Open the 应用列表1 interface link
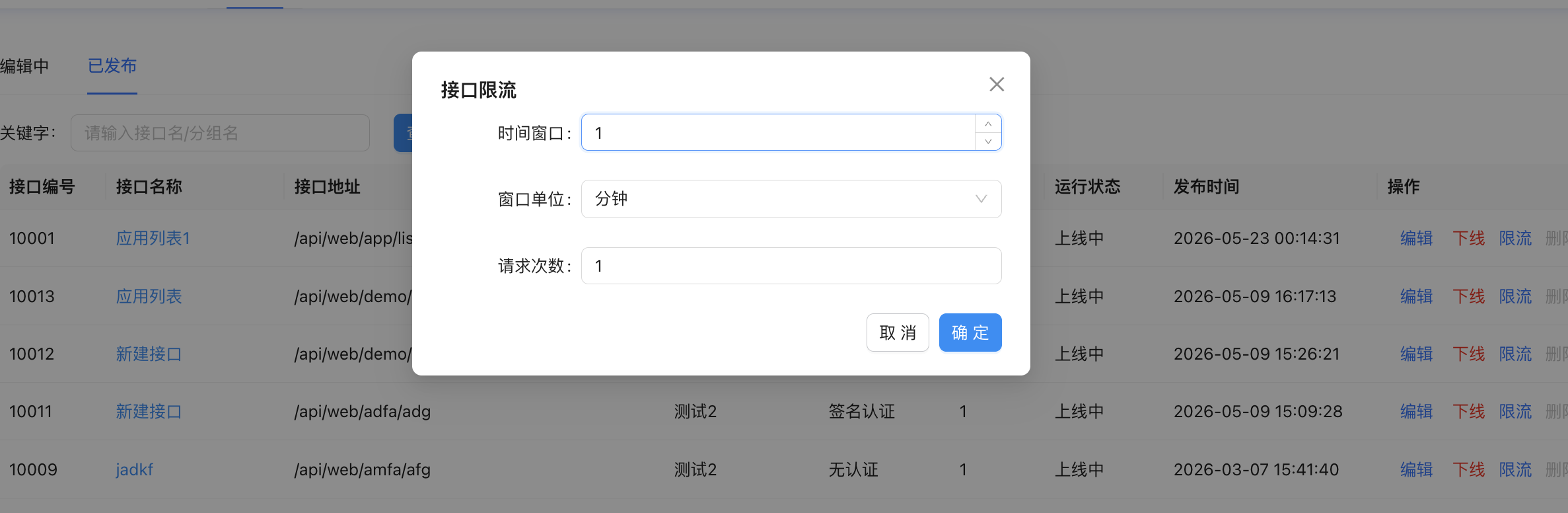 click(x=153, y=238)
